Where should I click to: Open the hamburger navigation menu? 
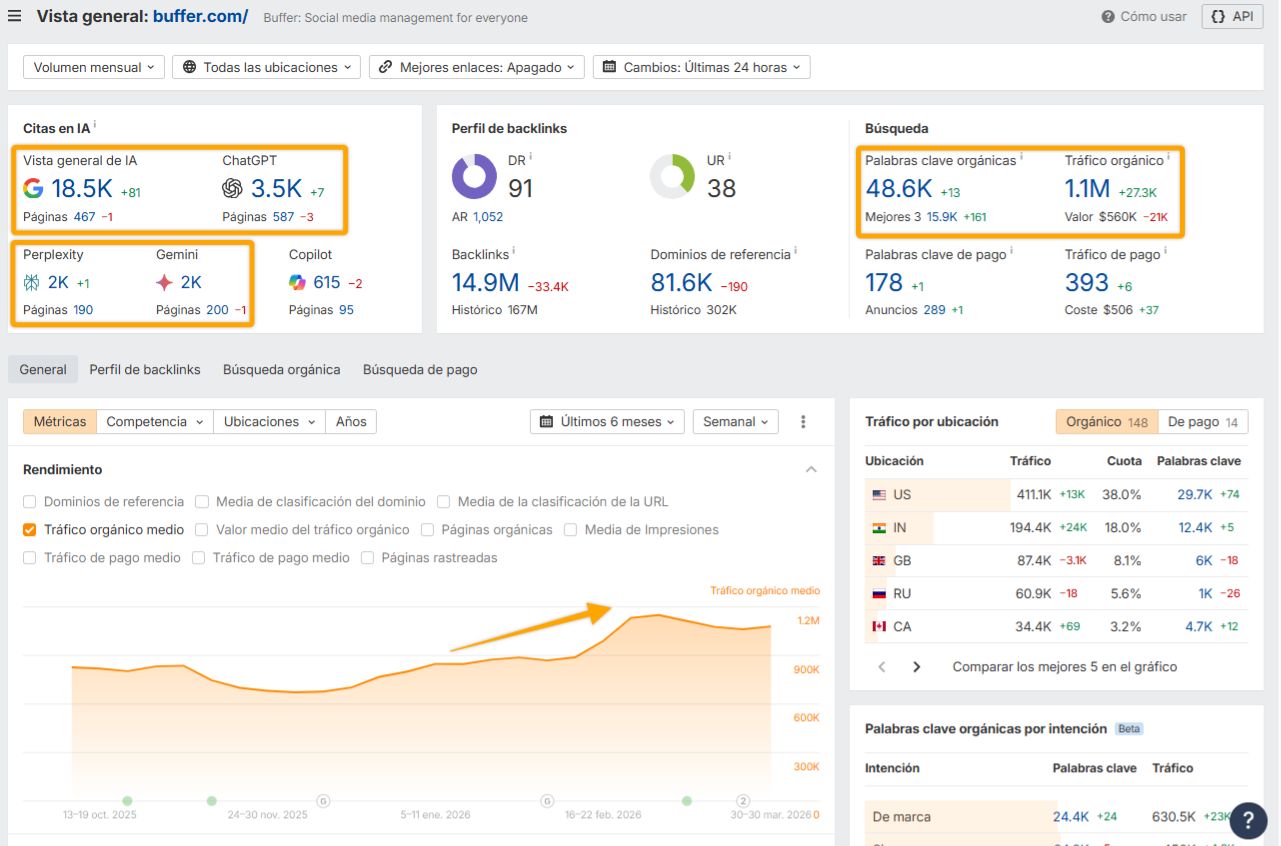point(15,15)
